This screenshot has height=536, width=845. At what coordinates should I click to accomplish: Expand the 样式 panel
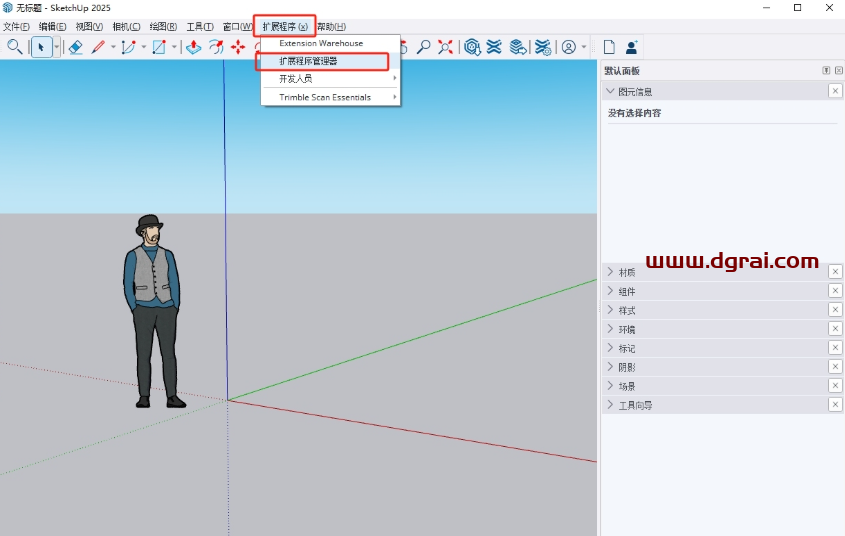(610, 310)
